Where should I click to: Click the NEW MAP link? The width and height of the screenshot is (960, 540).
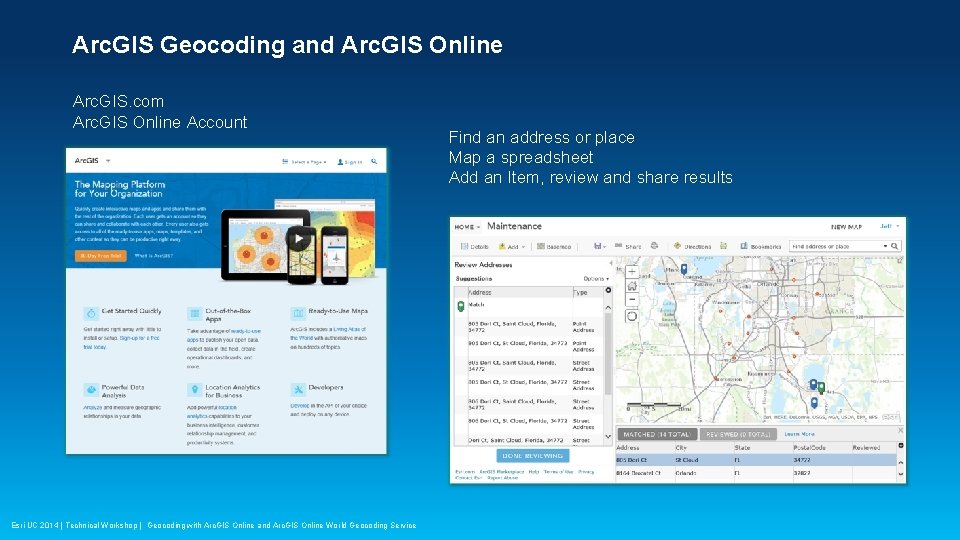[846, 227]
